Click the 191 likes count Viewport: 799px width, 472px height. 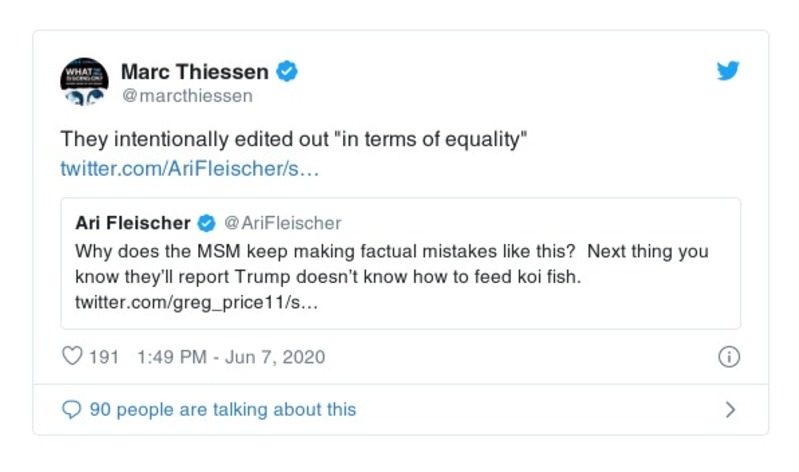(104, 357)
